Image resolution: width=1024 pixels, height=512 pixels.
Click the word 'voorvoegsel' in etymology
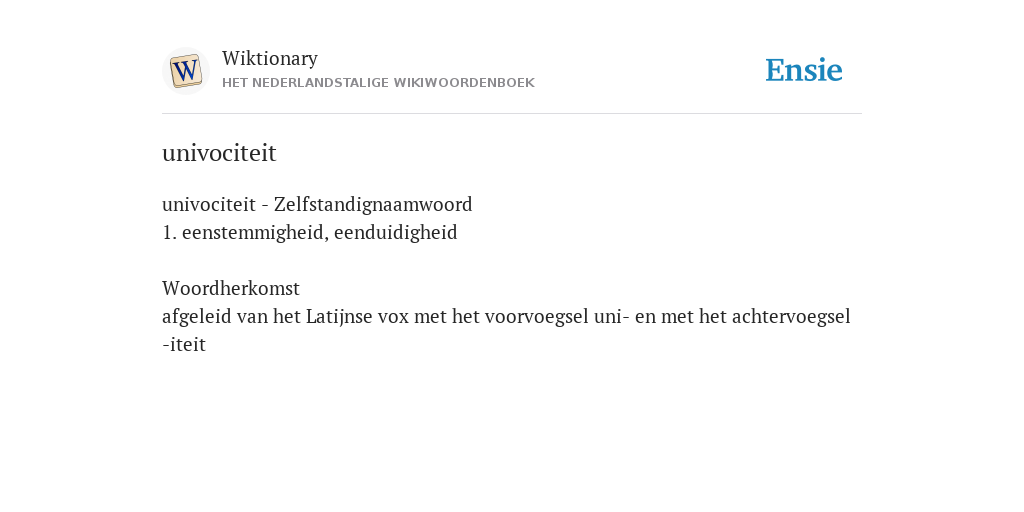pos(536,317)
